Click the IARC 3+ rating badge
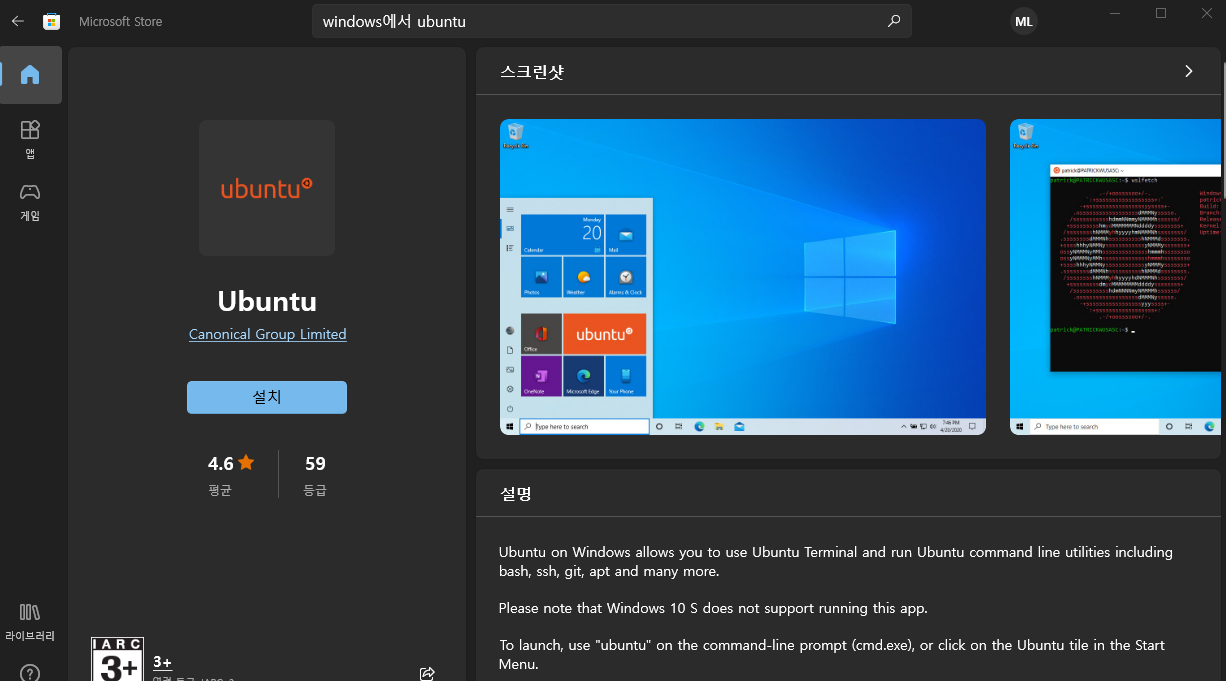 tap(117, 659)
